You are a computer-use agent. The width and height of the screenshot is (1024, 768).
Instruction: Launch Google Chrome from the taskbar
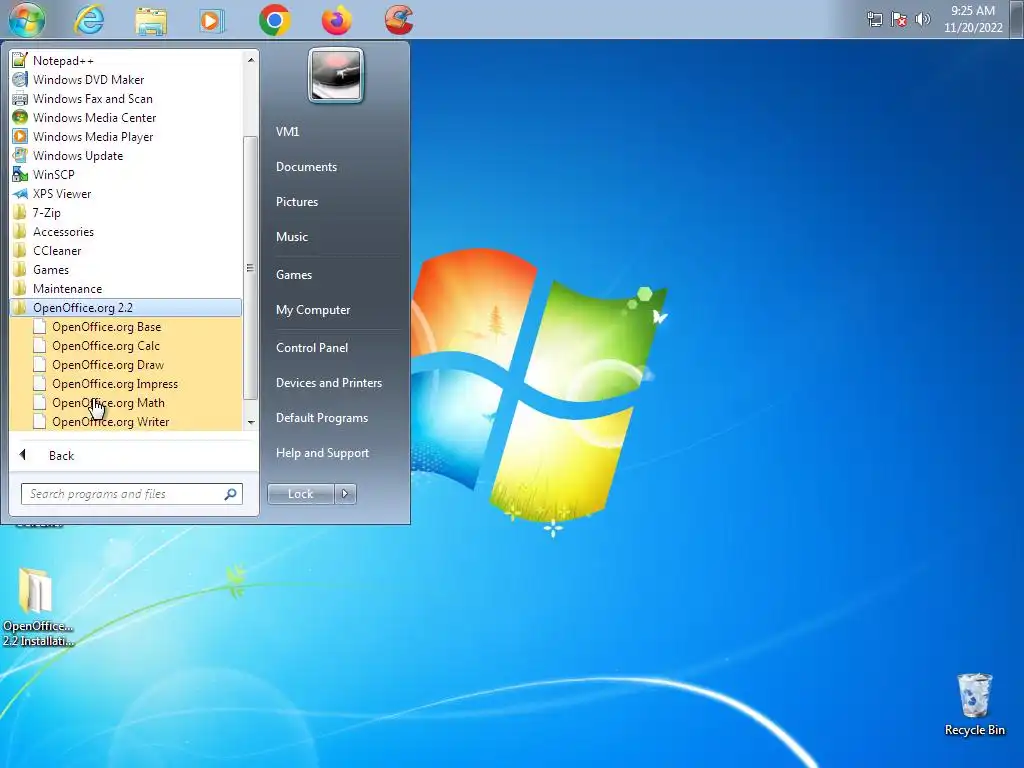click(275, 20)
